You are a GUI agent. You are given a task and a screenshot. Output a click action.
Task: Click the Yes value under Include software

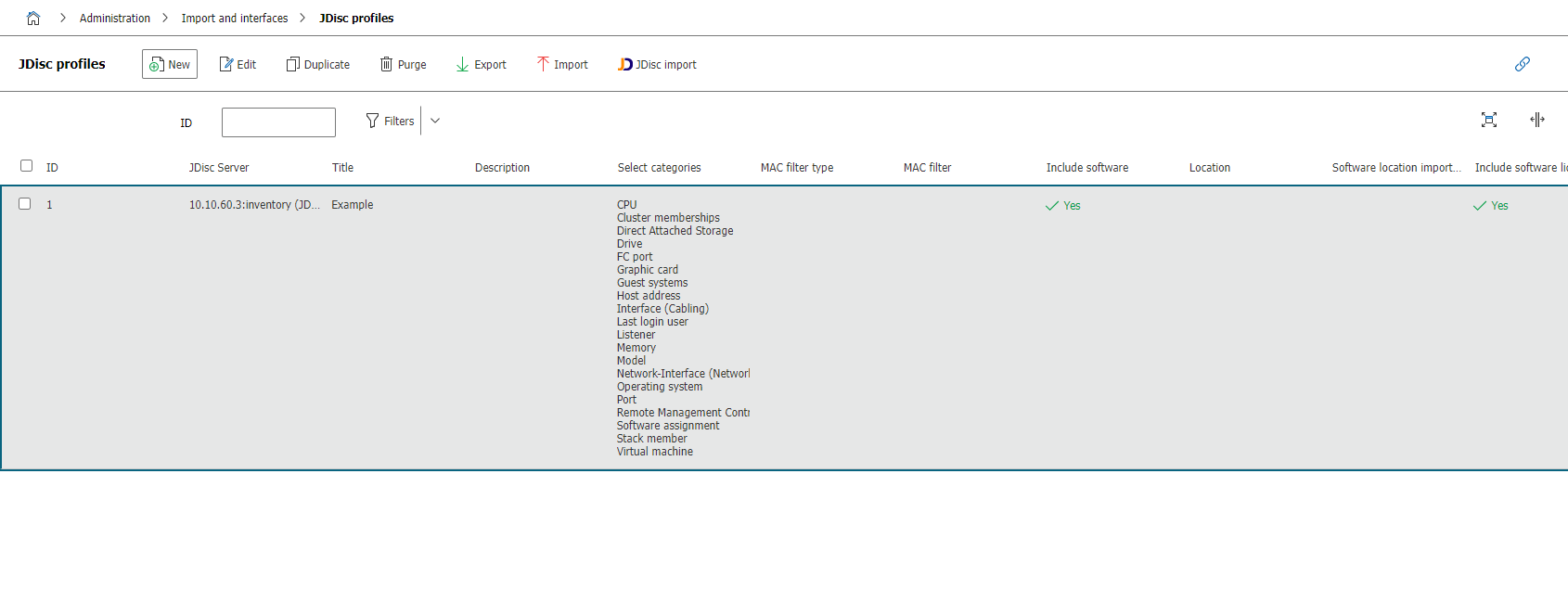[x=1063, y=206]
